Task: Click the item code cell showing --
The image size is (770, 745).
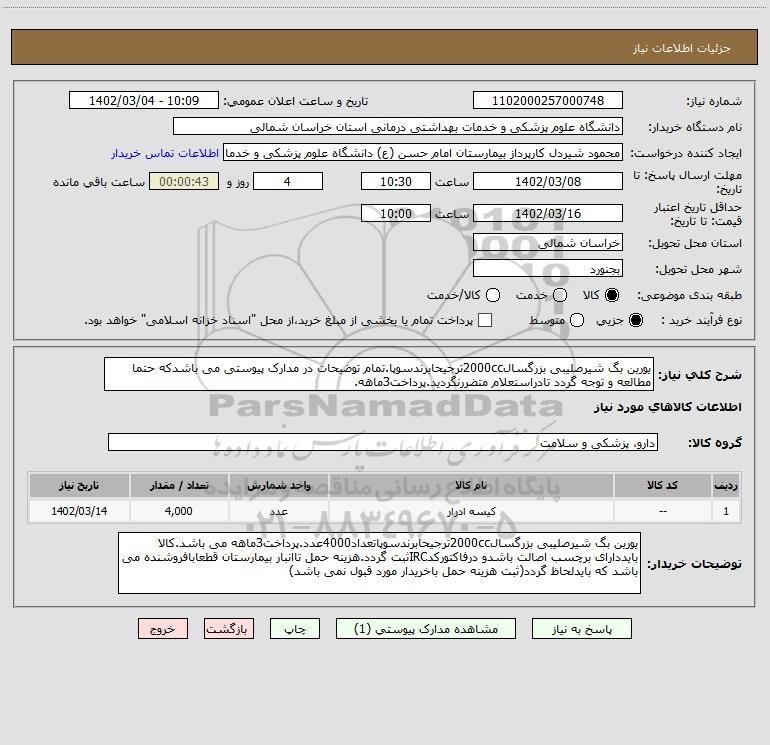Action: (662, 511)
